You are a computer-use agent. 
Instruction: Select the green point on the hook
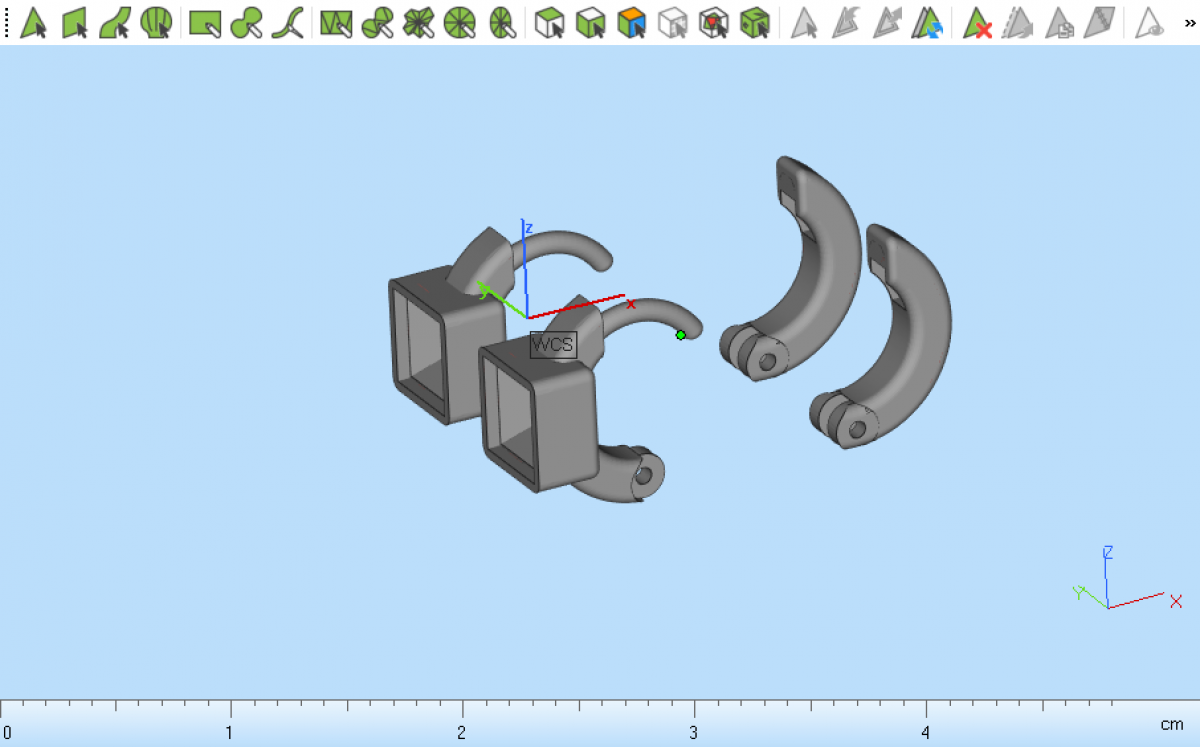coord(681,335)
